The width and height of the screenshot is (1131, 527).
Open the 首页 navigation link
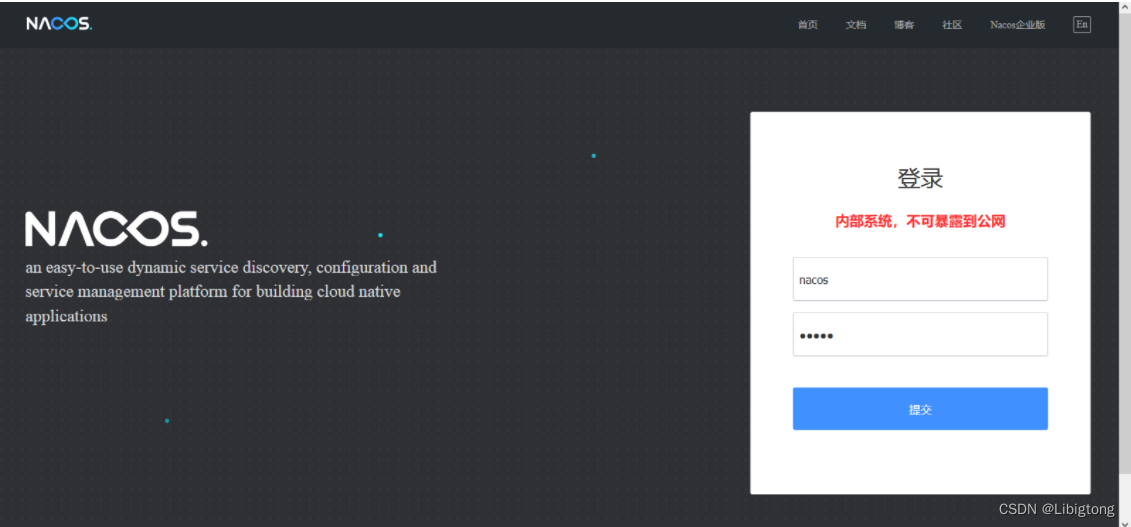(807, 25)
